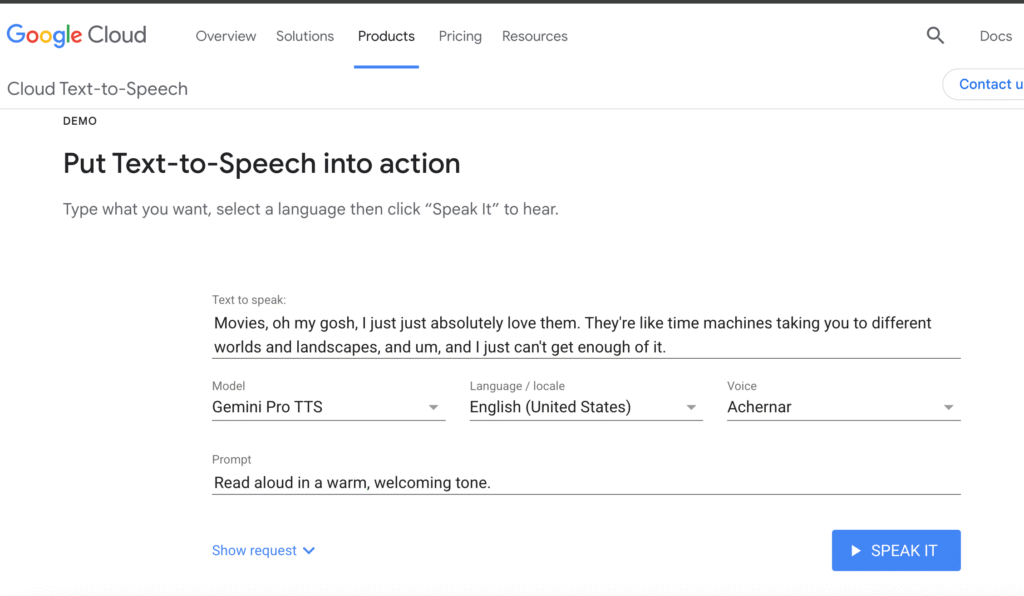Click the chevron icon next to Show request
Image resolution: width=1024 pixels, height=596 pixels.
click(x=309, y=550)
